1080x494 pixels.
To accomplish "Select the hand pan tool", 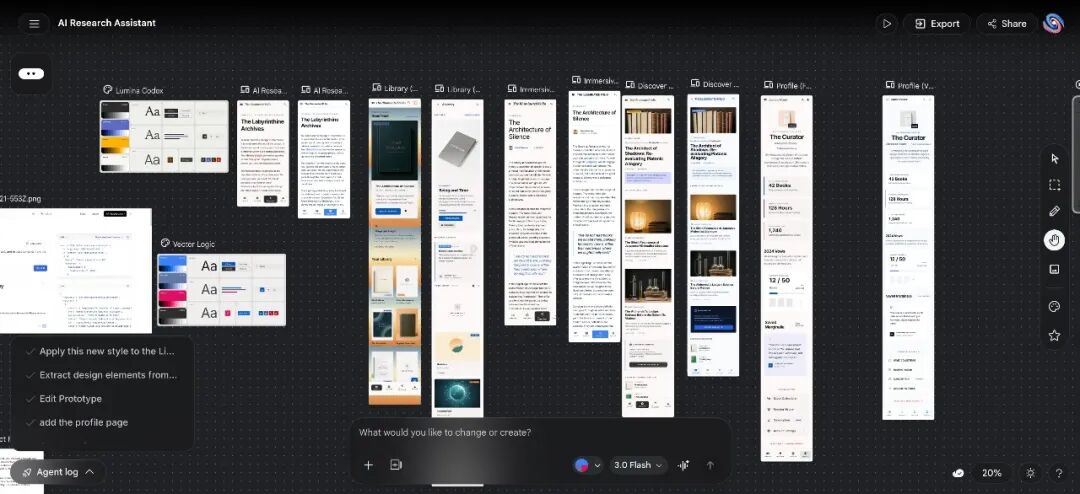I will pyautogui.click(x=1054, y=240).
